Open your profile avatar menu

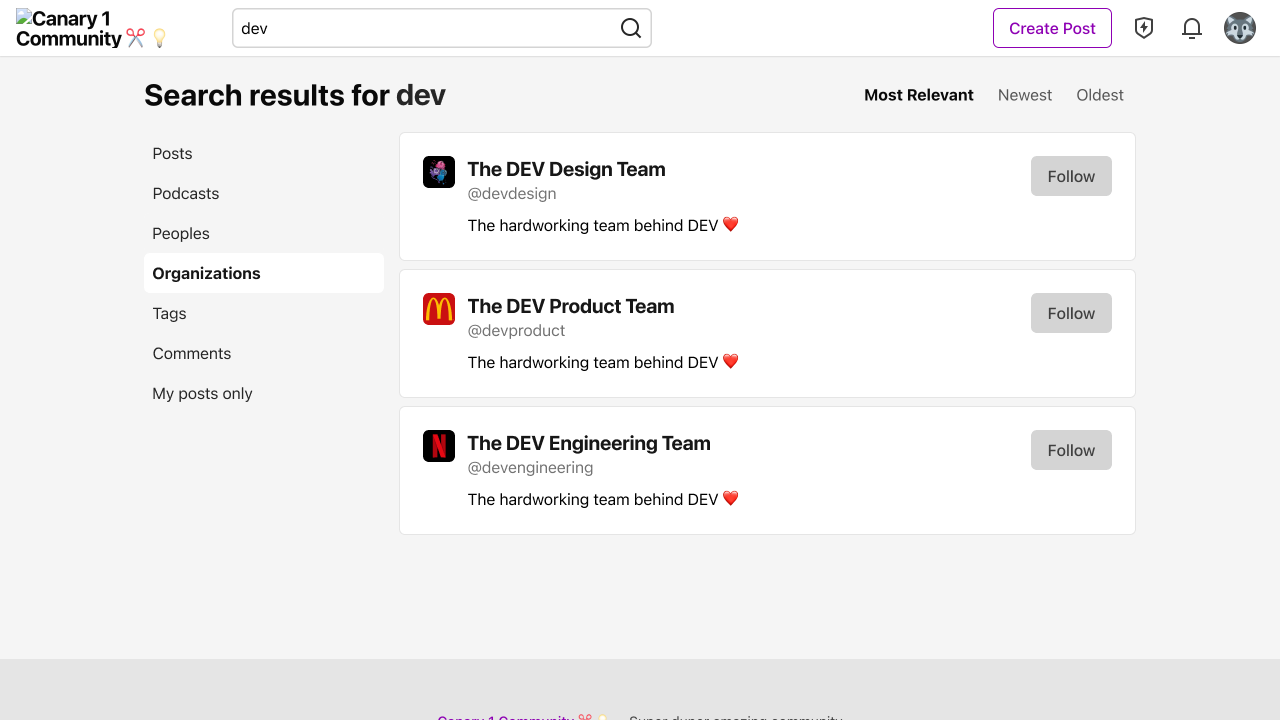[x=1239, y=28]
